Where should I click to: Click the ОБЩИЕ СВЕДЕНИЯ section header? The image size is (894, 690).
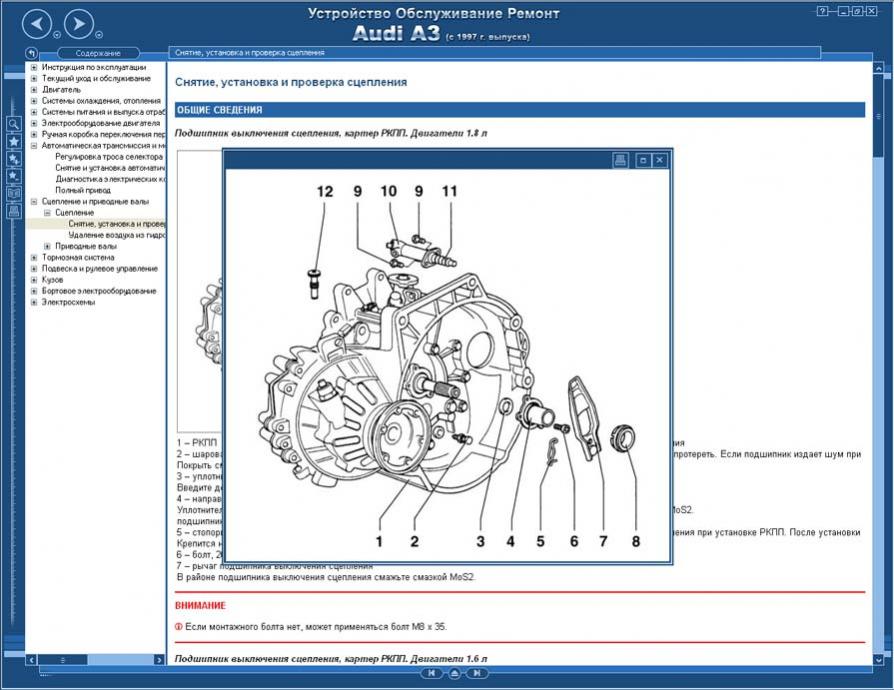tap(519, 110)
